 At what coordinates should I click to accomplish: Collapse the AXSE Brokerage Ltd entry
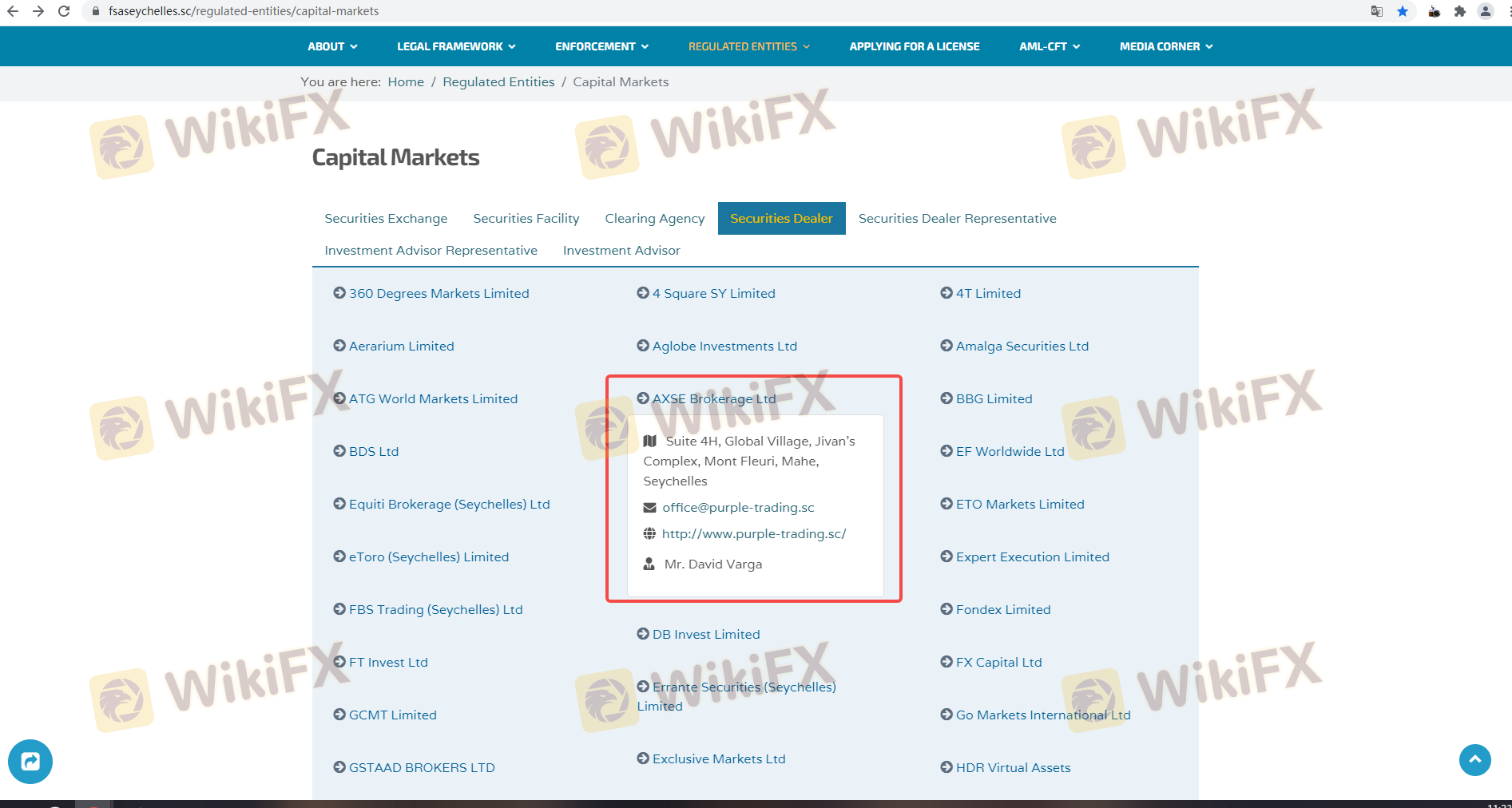pyautogui.click(x=713, y=398)
